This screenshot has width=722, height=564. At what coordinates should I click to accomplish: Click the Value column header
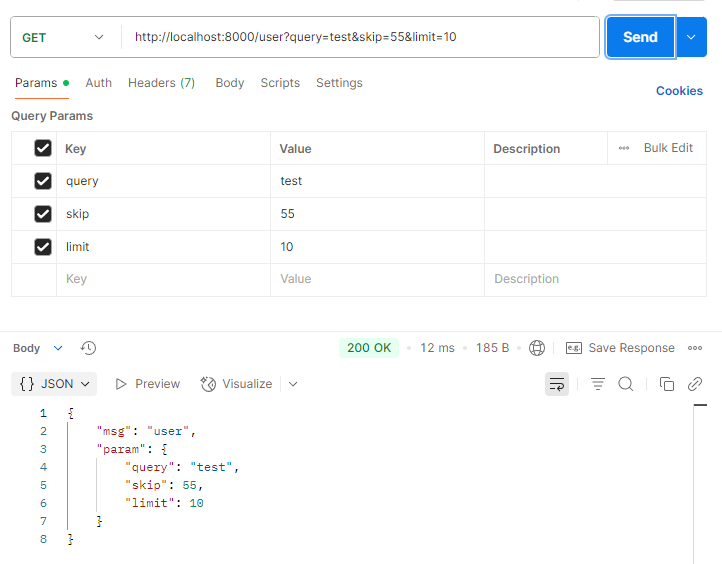point(295,149)
